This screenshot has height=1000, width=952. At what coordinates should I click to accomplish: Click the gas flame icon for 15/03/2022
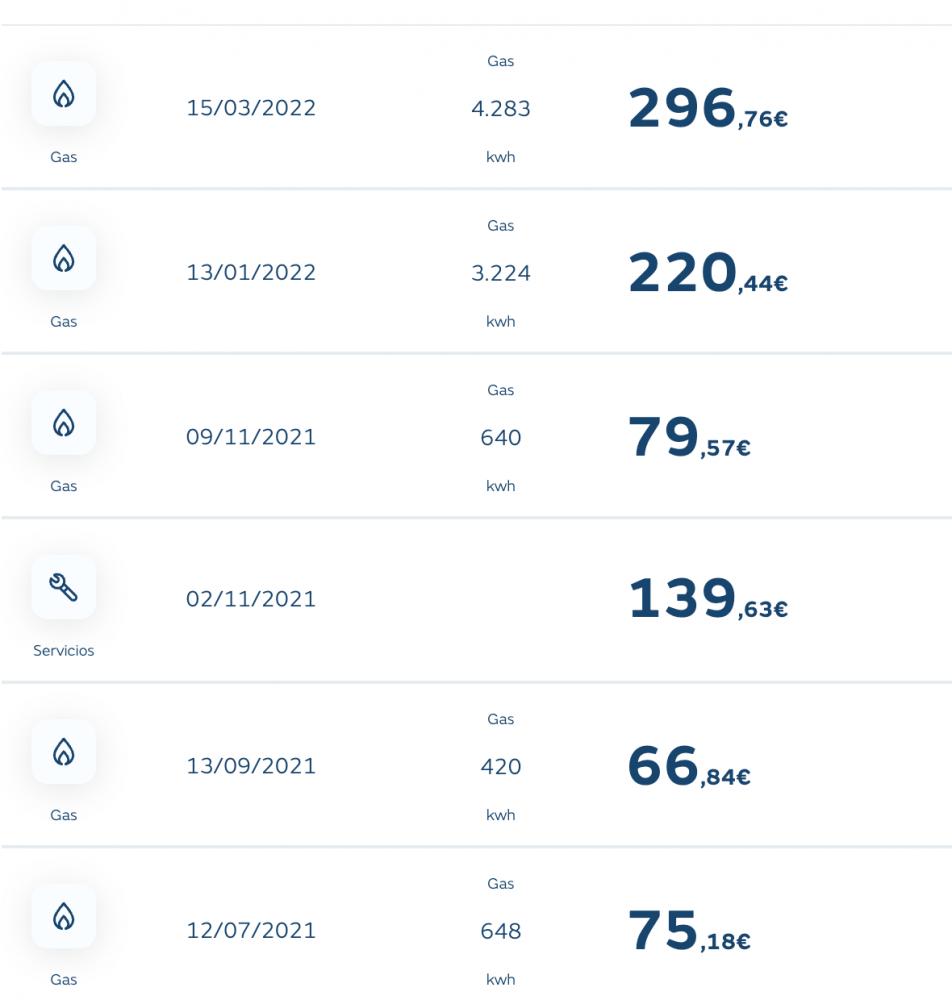pos(64,94)
